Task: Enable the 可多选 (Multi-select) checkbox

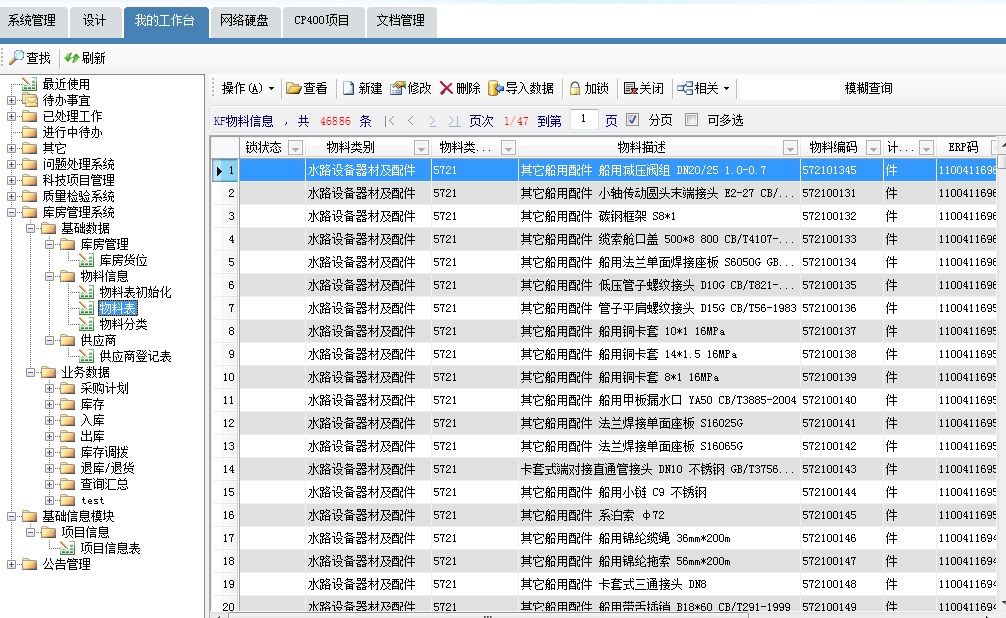Action: click(691, 120)
